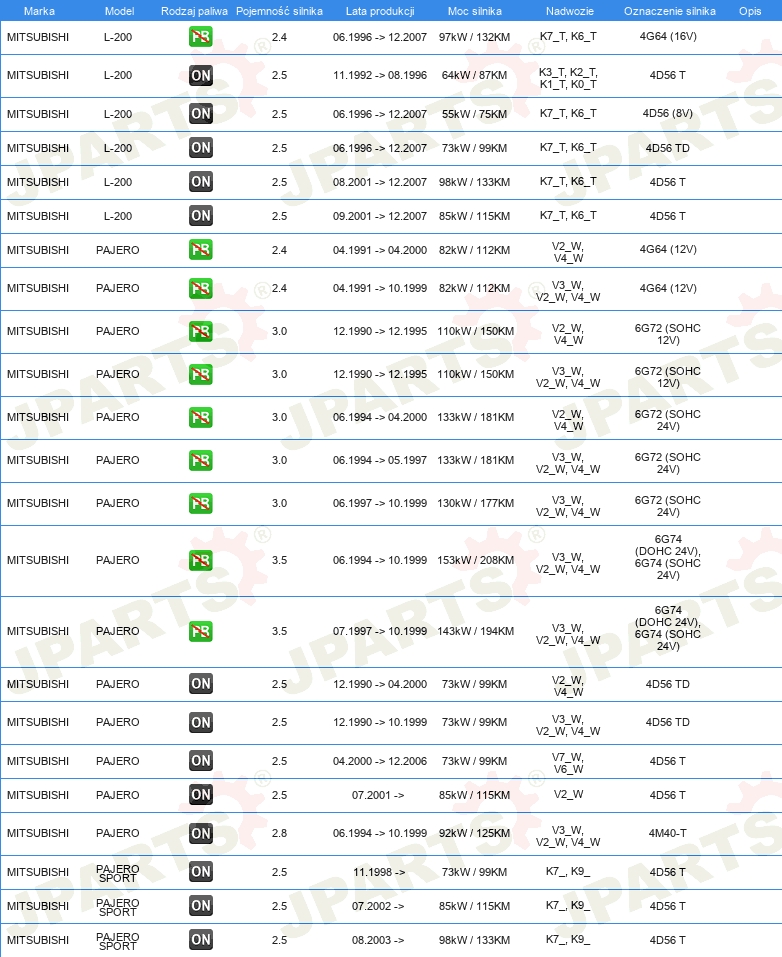Click the Rodzaj paliwa column header

(x=194, y=11)
